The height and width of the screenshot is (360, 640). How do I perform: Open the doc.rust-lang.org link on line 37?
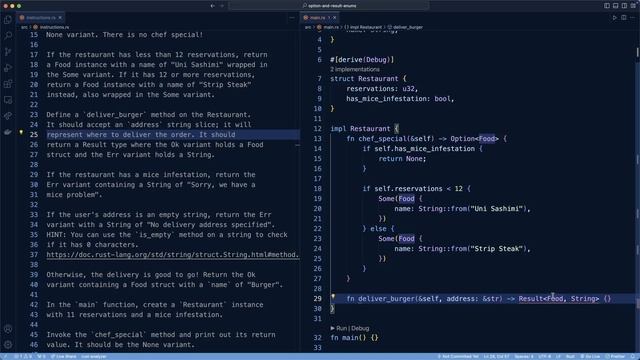coord(173,255)
